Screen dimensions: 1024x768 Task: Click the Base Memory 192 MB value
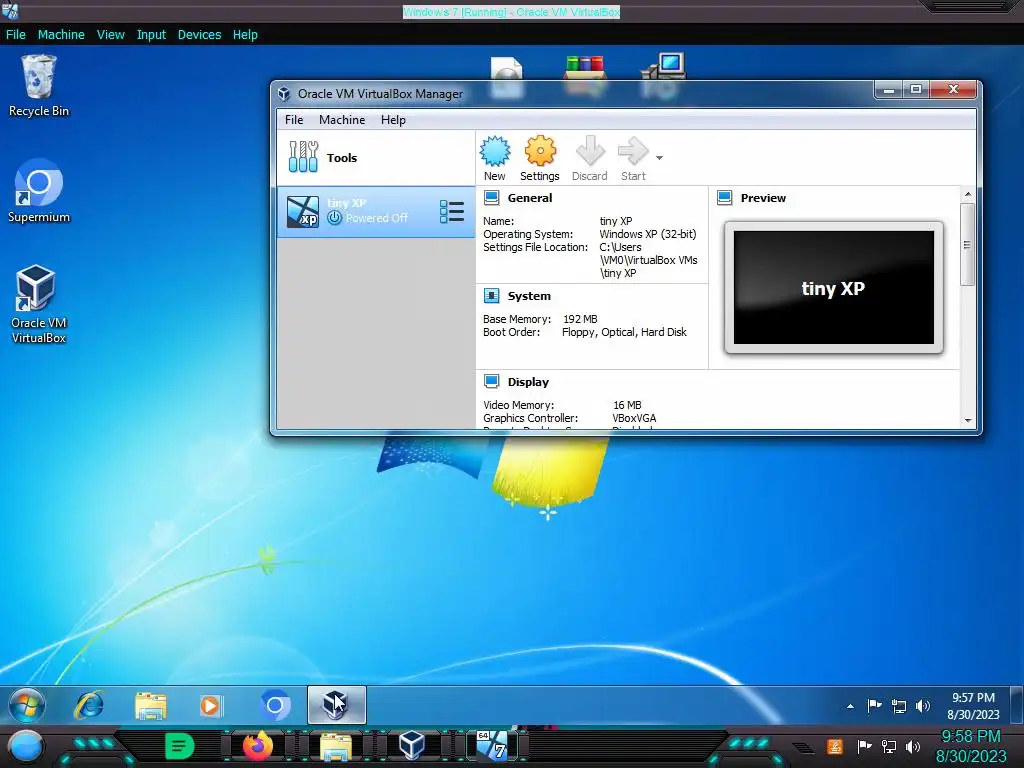580,319
